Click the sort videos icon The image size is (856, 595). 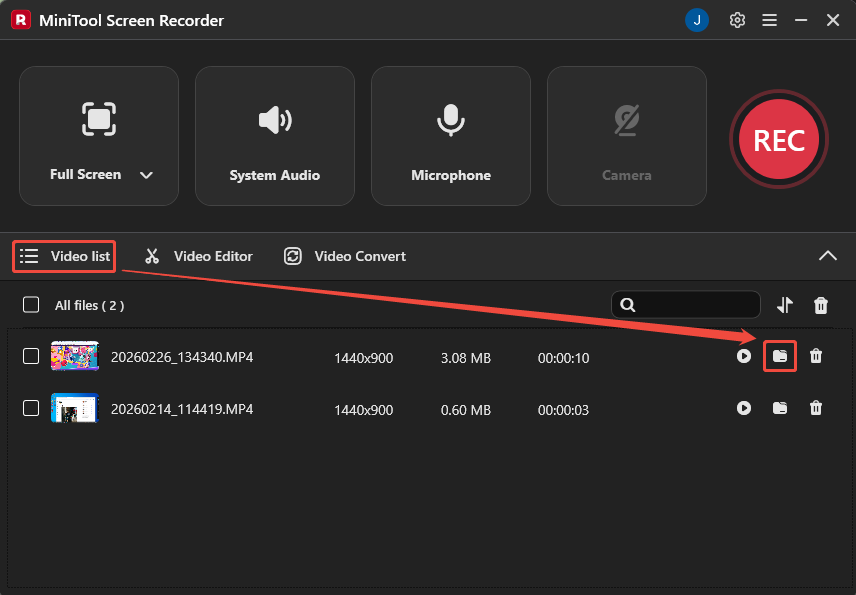tap(784, 305)
